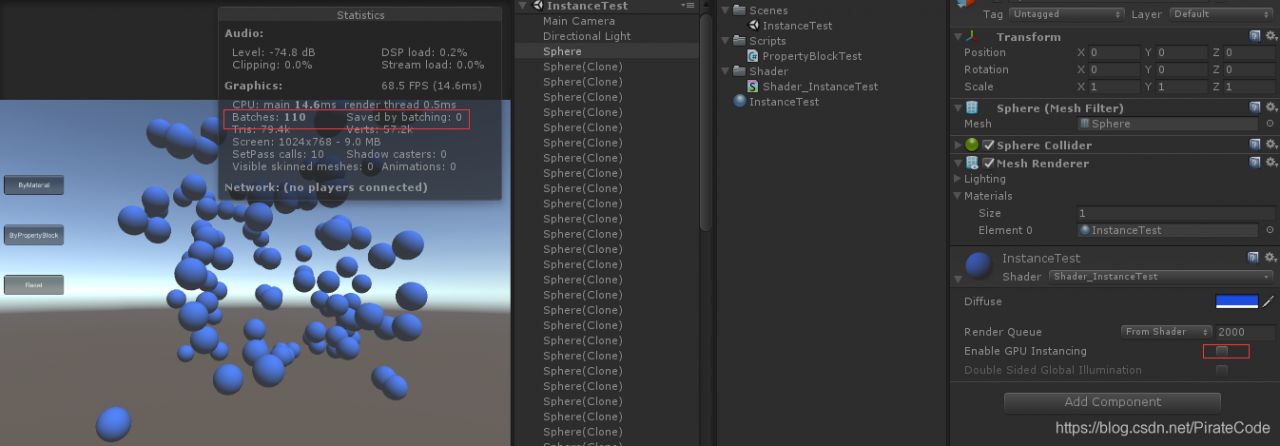Collapse the Shader folder arrow in Project

pyautogui.click(x=727, y=71)
